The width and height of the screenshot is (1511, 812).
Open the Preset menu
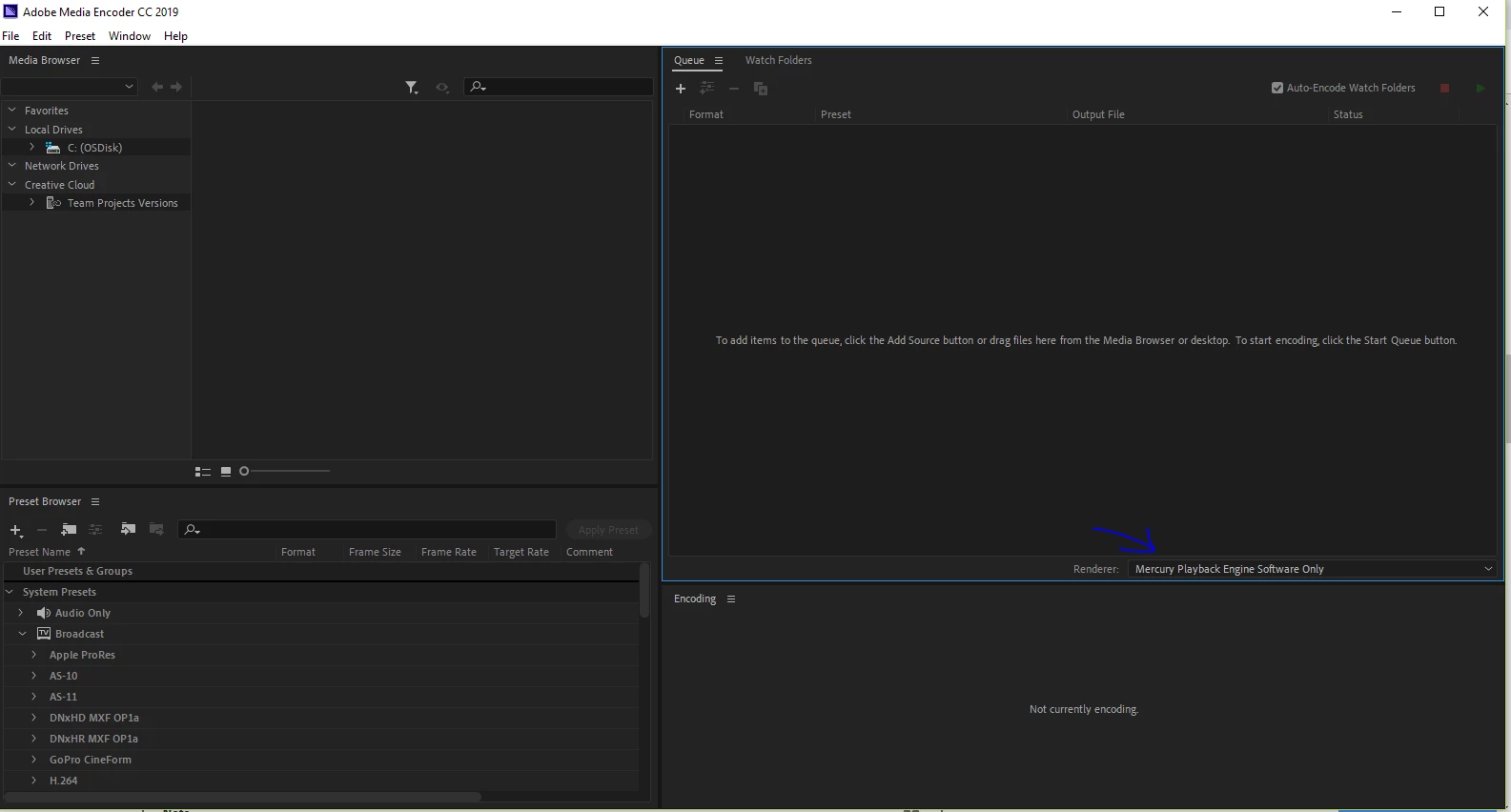coord(80,36)
